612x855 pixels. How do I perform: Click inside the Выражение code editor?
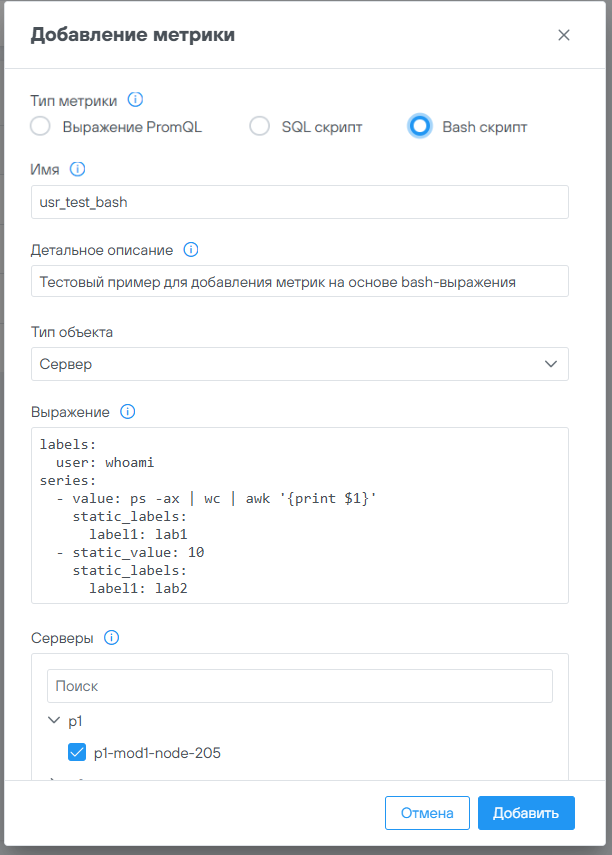tap(300, 515)
